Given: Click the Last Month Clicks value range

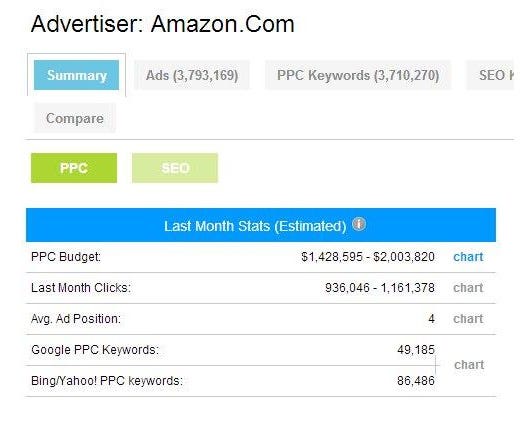Looking at the screenshot, I should tap(380, 288).
